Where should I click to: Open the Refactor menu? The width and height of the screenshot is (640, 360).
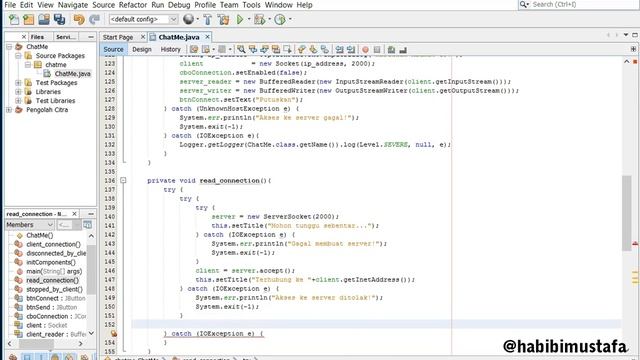coord(133,5)
